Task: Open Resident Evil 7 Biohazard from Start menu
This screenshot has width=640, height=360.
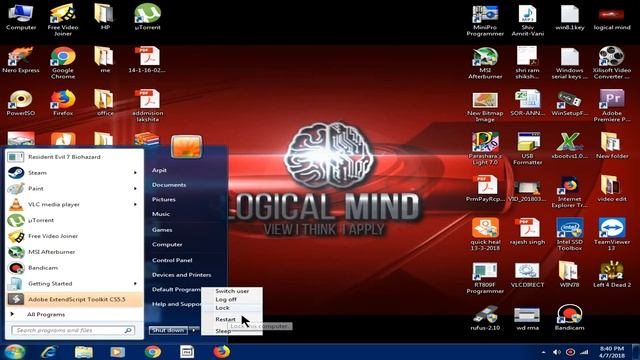Action: 74,157
